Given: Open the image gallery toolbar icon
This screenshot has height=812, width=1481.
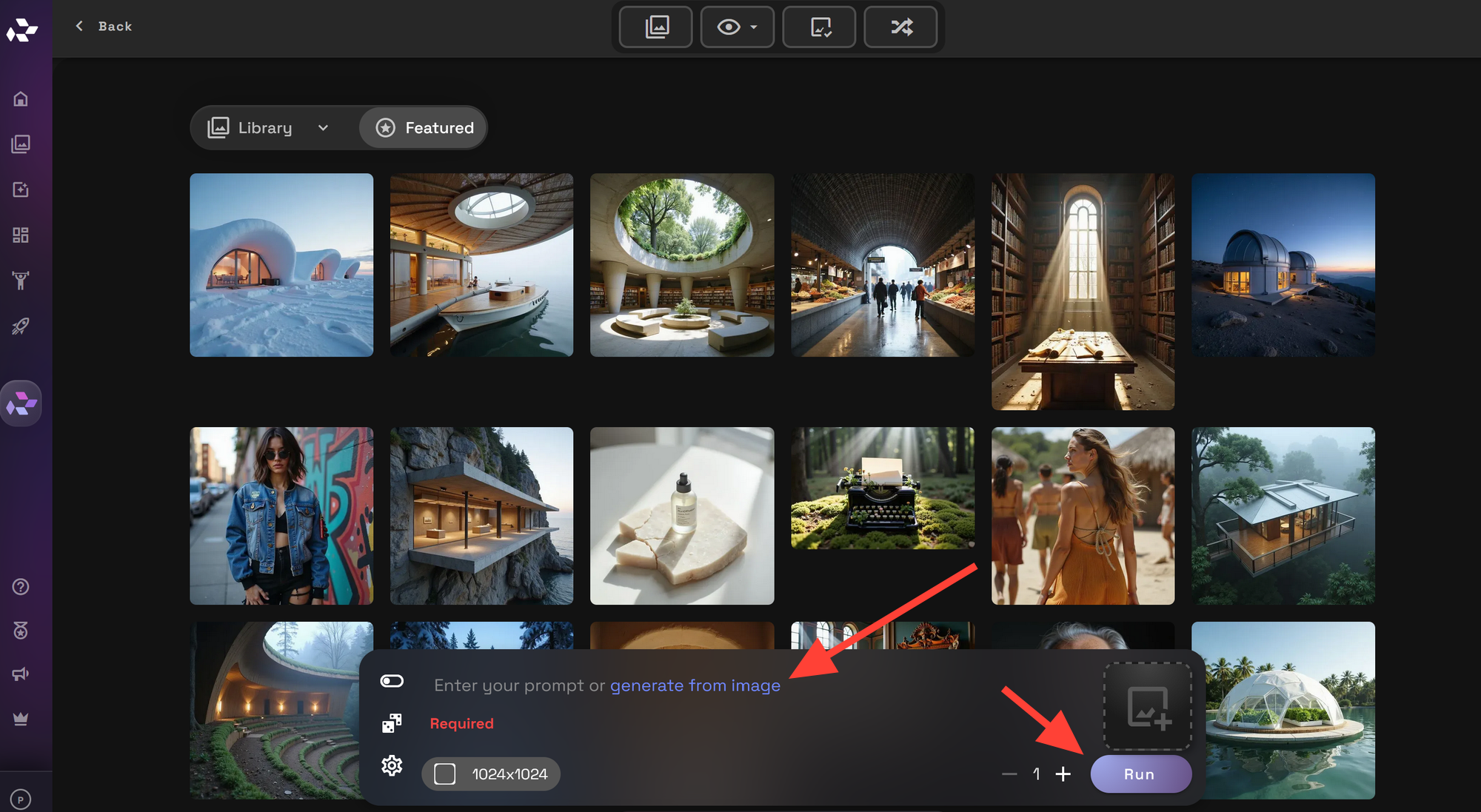Looking at the screenshot, I should coord(656,27).
